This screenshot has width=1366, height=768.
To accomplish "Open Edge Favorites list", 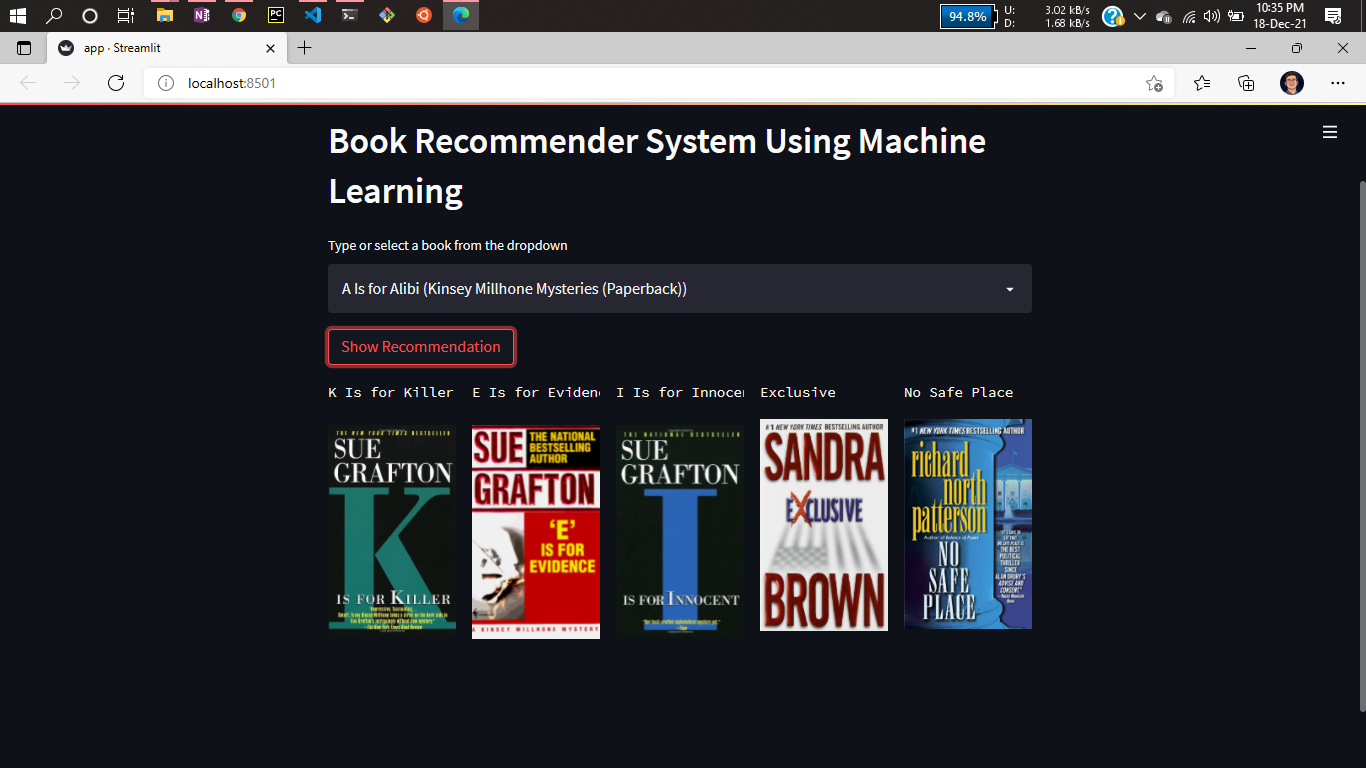I will (x=1202, y=83).
